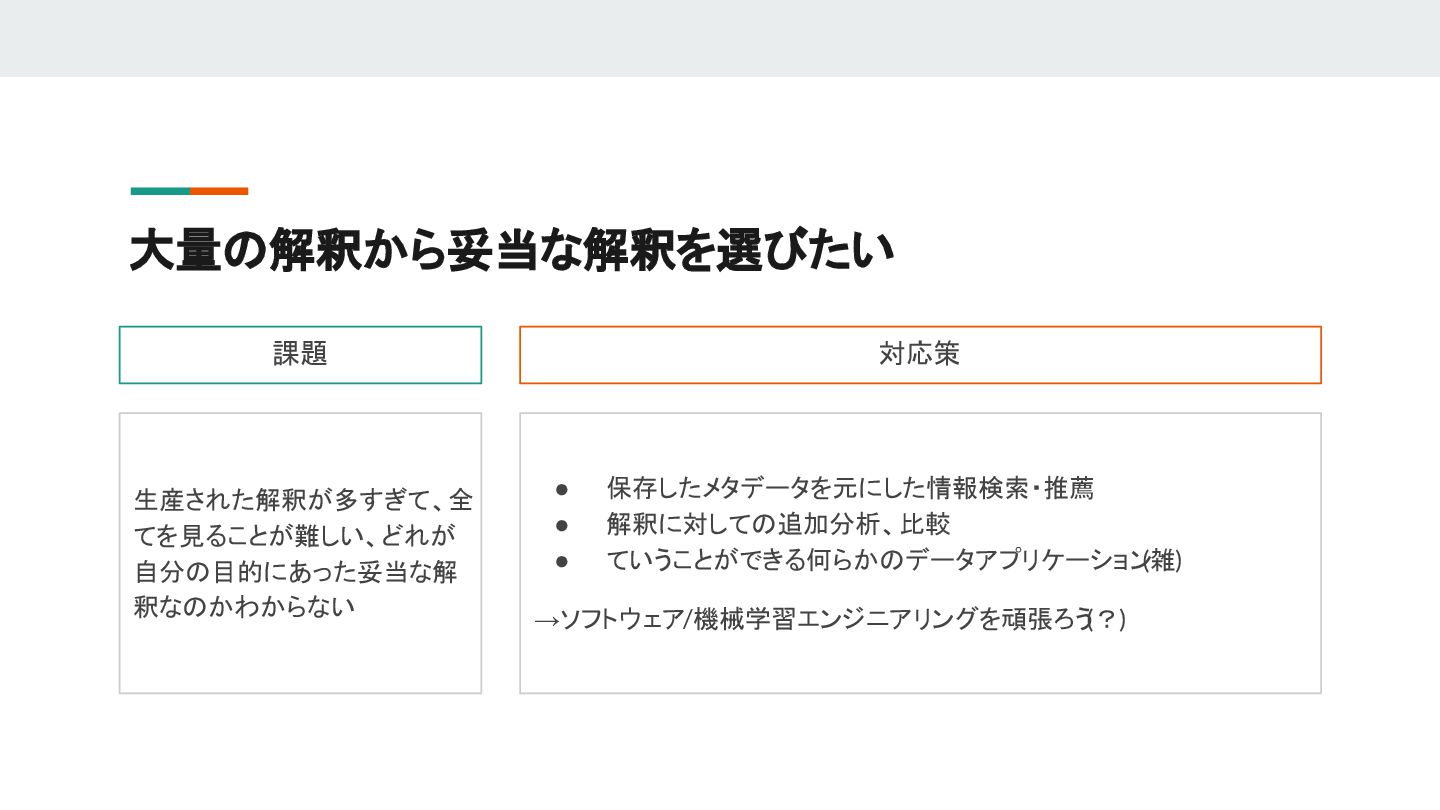Select the second bullet point marker
The width and height of the screenshot is (1440, 810).
(562, 525)
